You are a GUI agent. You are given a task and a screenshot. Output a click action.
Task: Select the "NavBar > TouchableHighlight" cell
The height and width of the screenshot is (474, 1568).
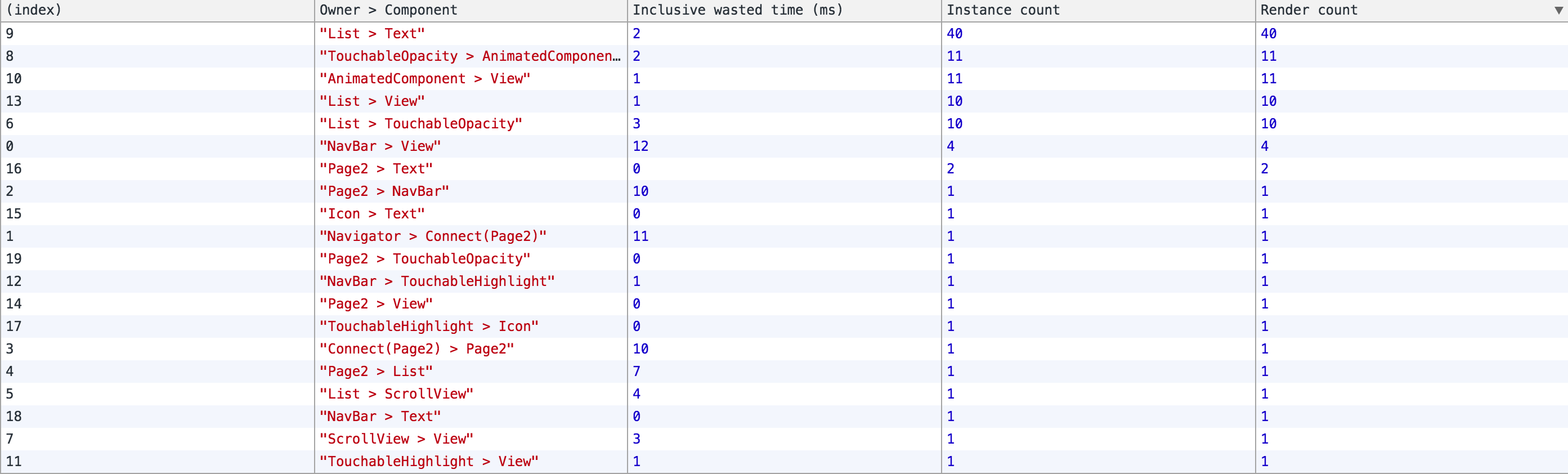click(x=471, y=281)
